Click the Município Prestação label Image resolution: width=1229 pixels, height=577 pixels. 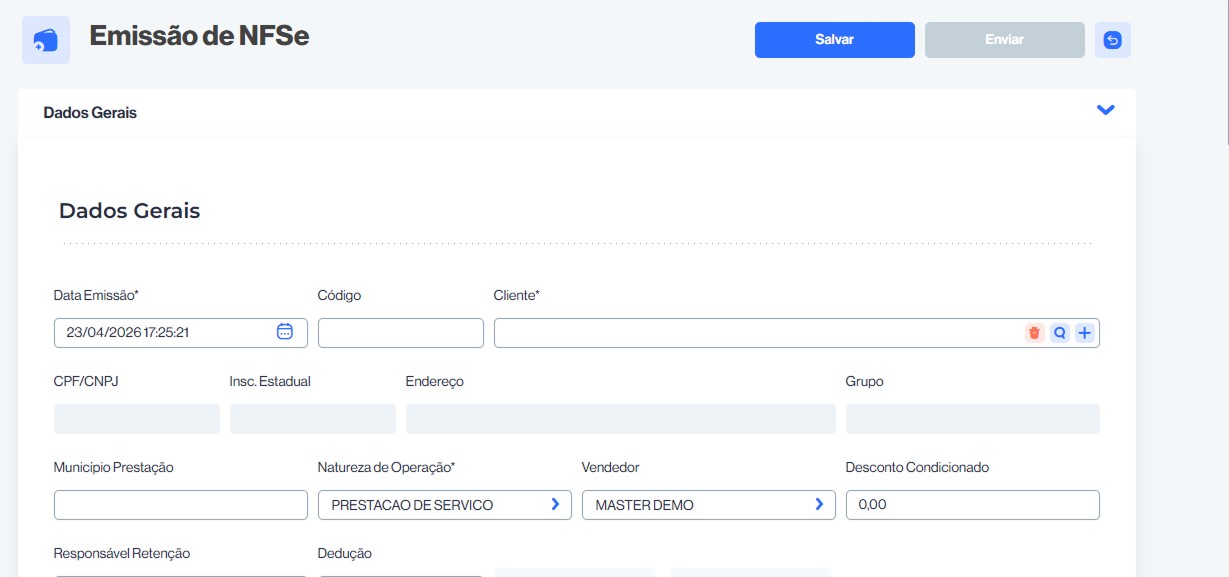[114, 467]
